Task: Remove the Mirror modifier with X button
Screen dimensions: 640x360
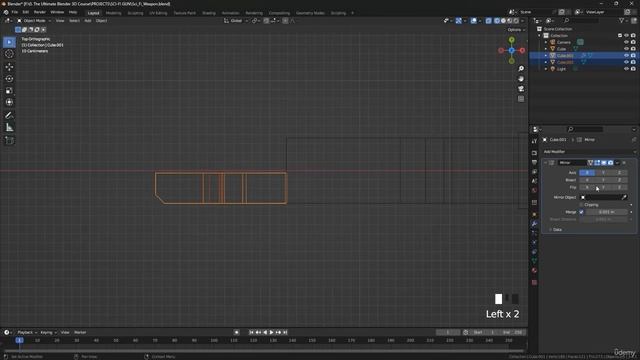Action: tap(624, 163)
